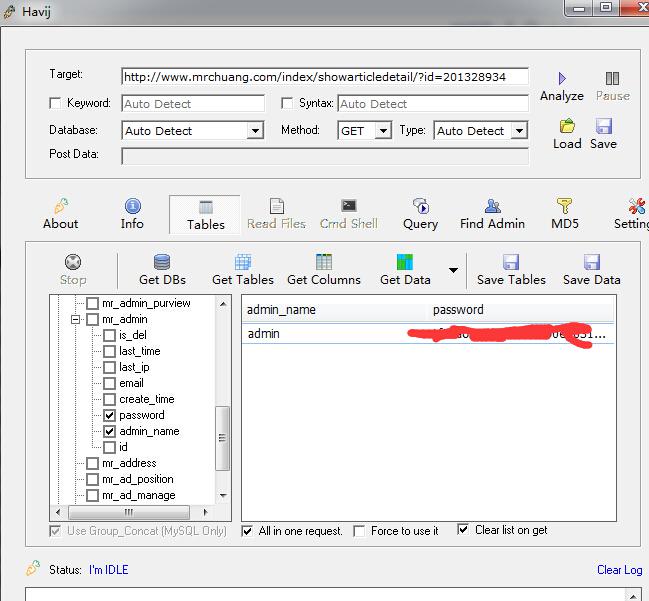Click the password column header

pyautogui.click(x=520, y=310)
